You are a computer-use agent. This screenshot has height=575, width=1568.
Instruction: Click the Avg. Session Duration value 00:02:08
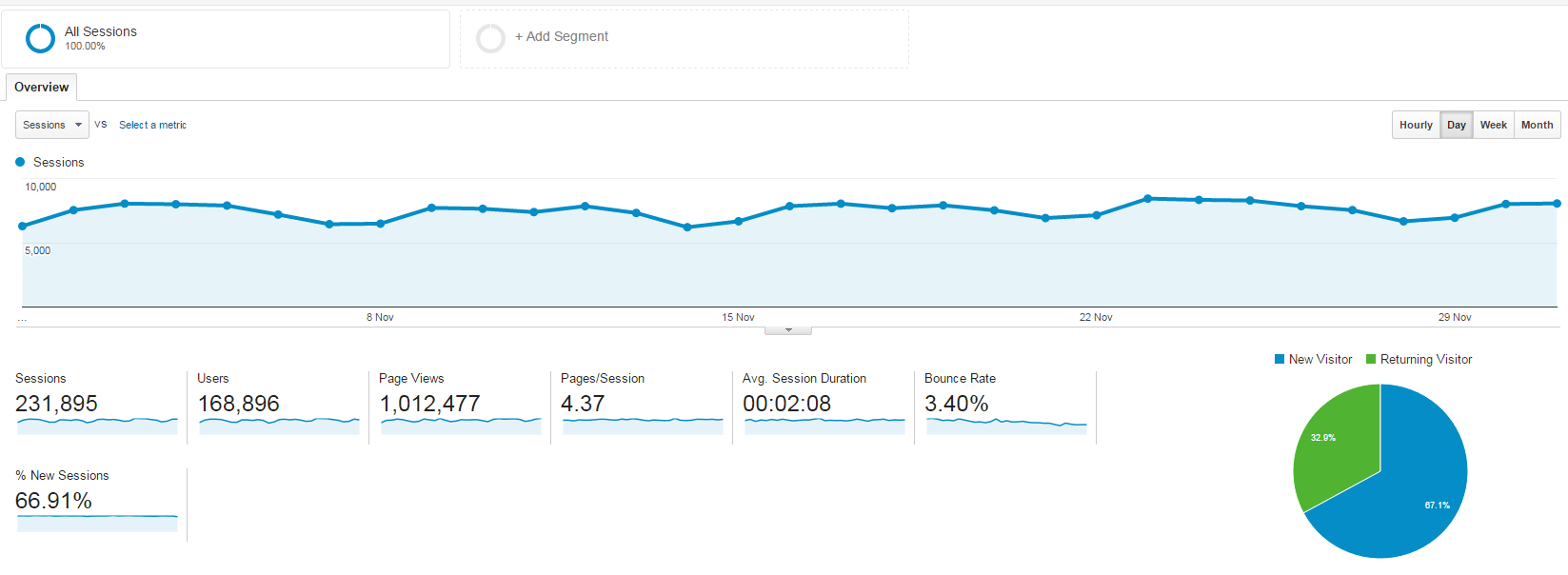pyautogui.click(x=786, y=404)
